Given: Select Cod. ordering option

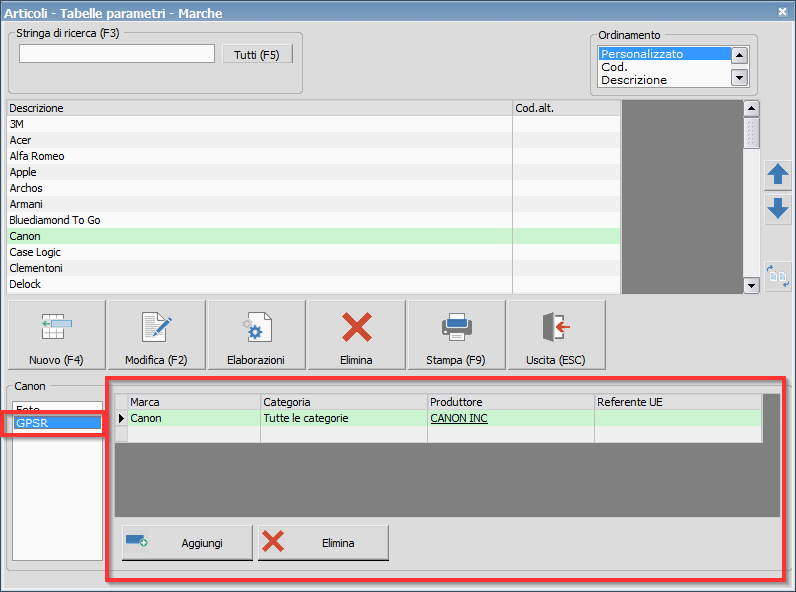Looking at the screenshot, I should pos(665,67).
